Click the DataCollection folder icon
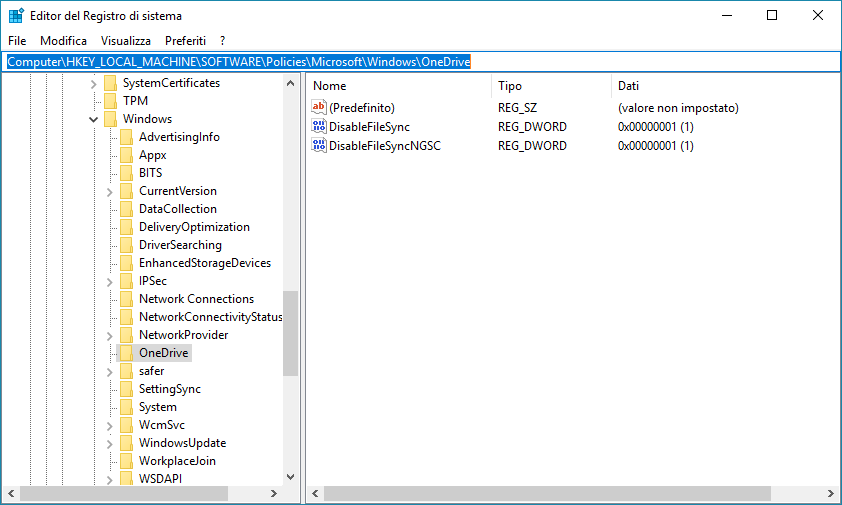The height and width of the screenshot is (505, 842). (x=127, y=209)
